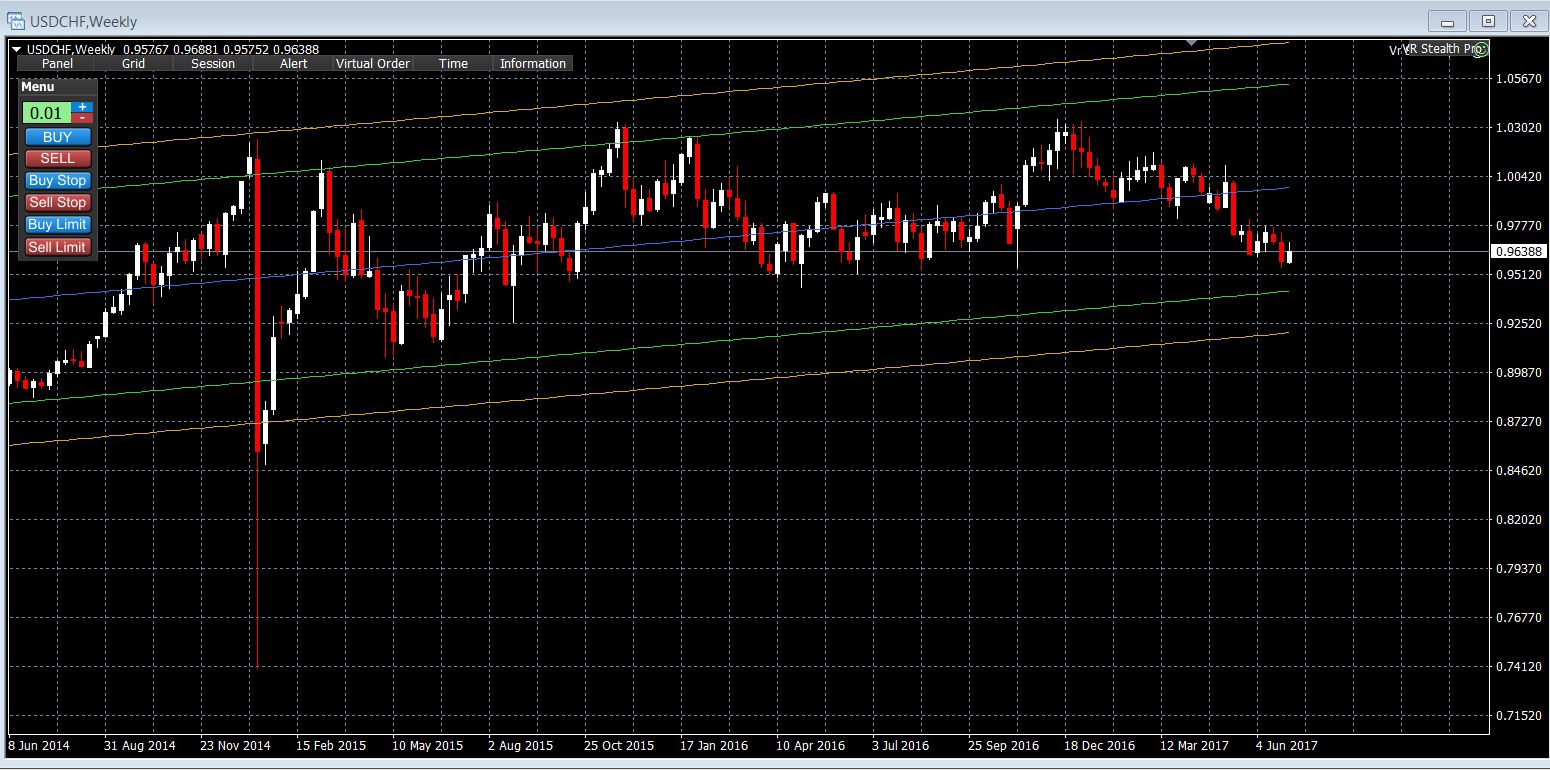The height and width of the screenshot is (770, 1550).
Task: Click the 0.01 lot size field
Action: click(x=47, y=113)
